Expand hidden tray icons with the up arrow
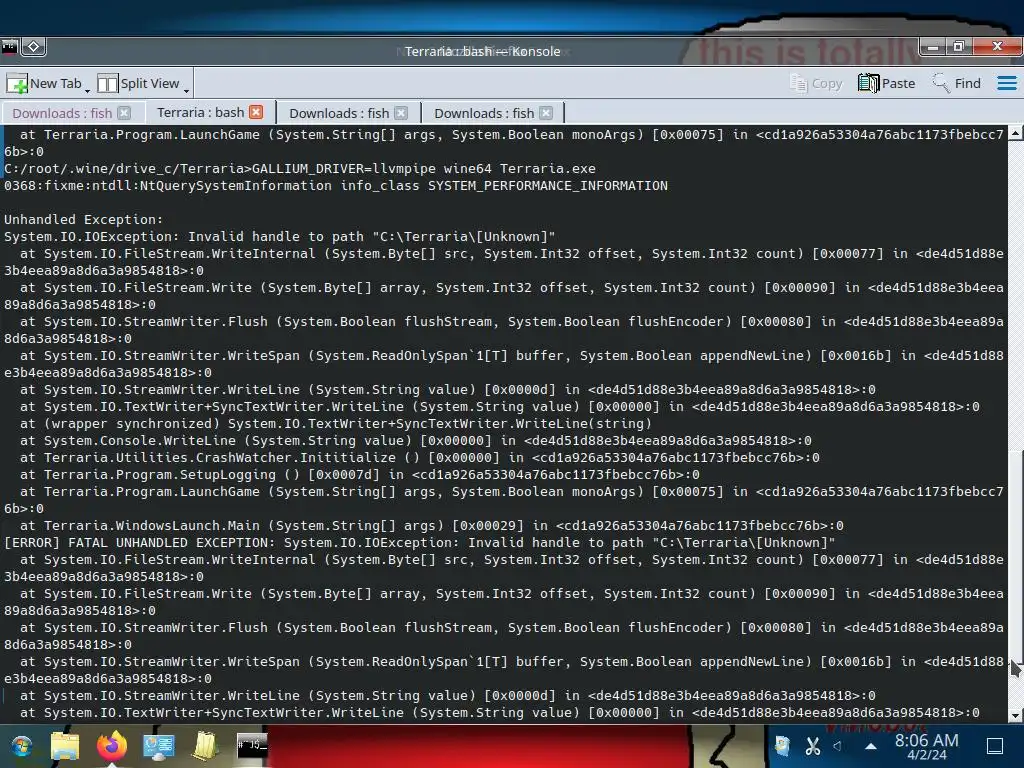 (x=871, y=746)
